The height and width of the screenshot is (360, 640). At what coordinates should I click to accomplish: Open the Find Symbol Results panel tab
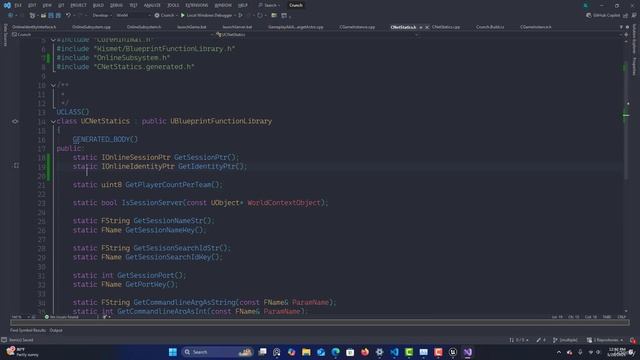tap(28, 330)
